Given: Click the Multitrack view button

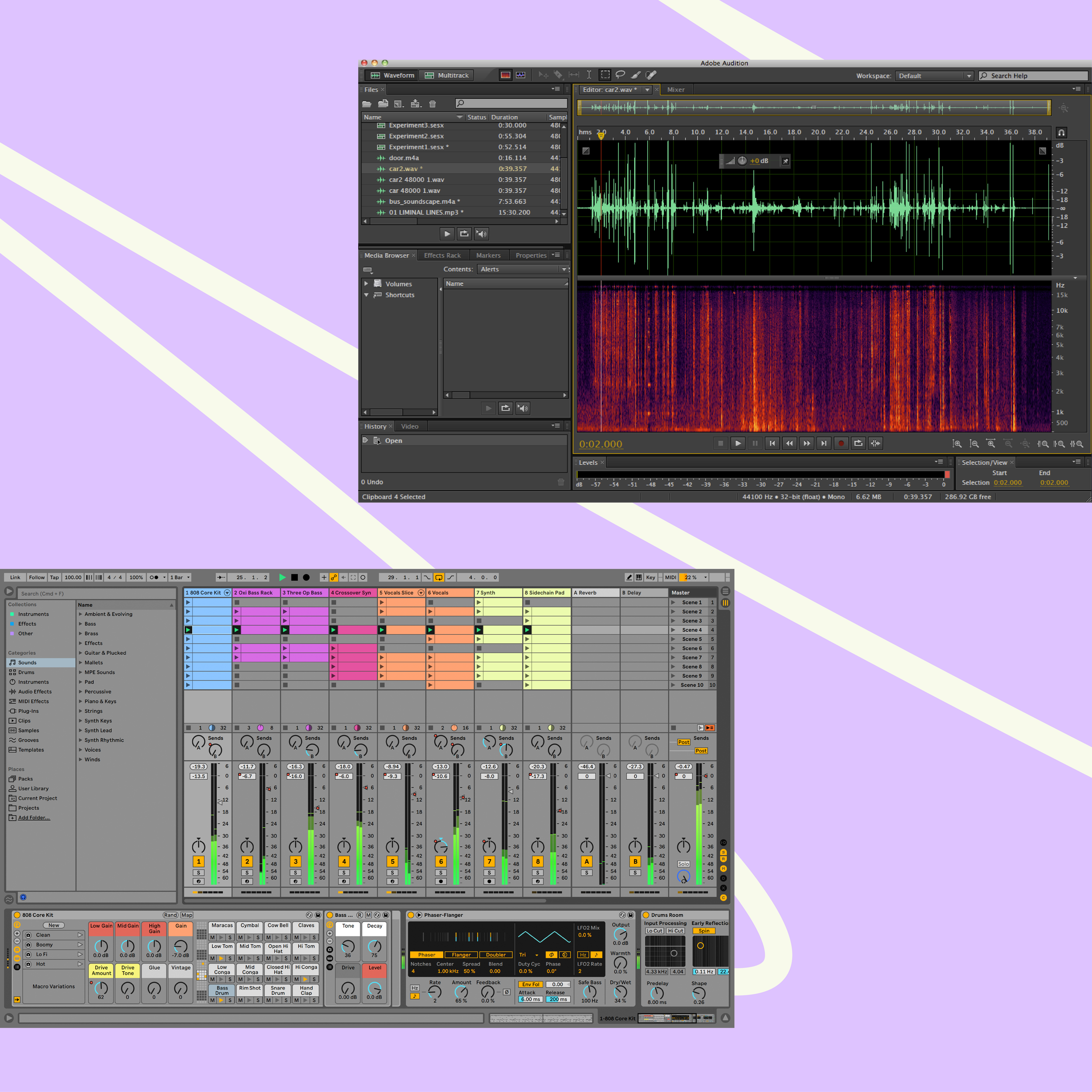Looking at the screenshot, I should pos(447,75).
